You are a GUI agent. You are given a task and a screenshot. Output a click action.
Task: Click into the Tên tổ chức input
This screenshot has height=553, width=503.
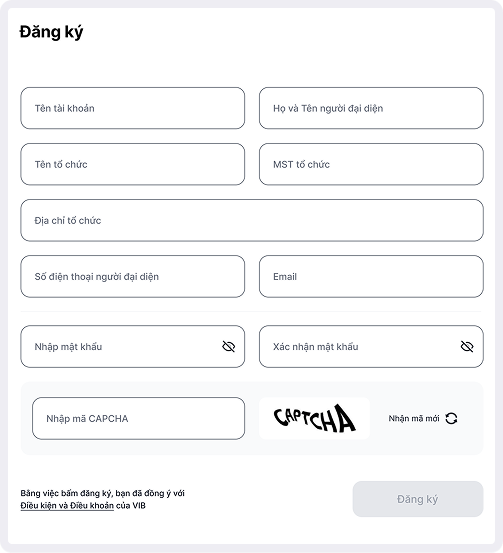(133, 164)
